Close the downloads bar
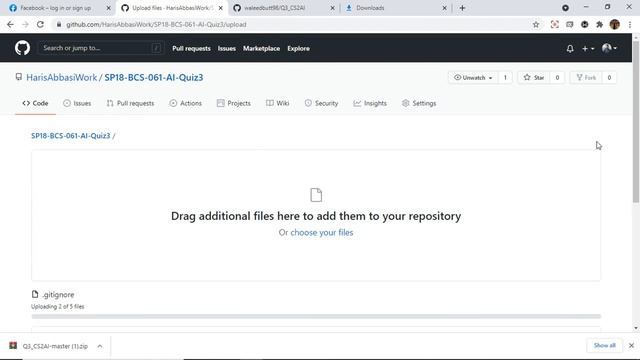640x360 pixels. (x=631, y=346)
